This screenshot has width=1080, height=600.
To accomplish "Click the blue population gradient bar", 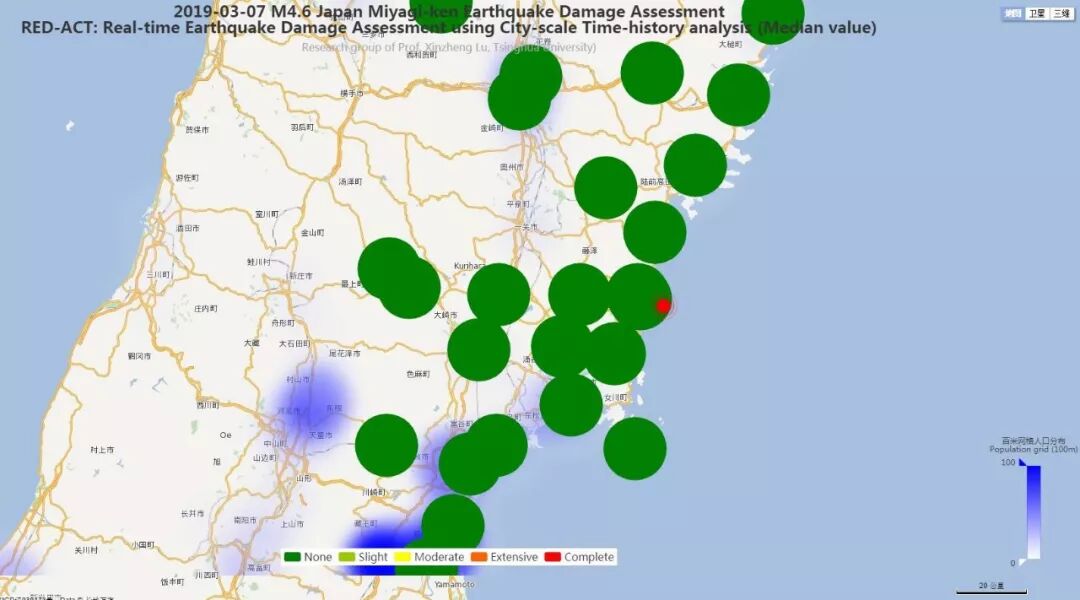I will tap(1034, 512).
